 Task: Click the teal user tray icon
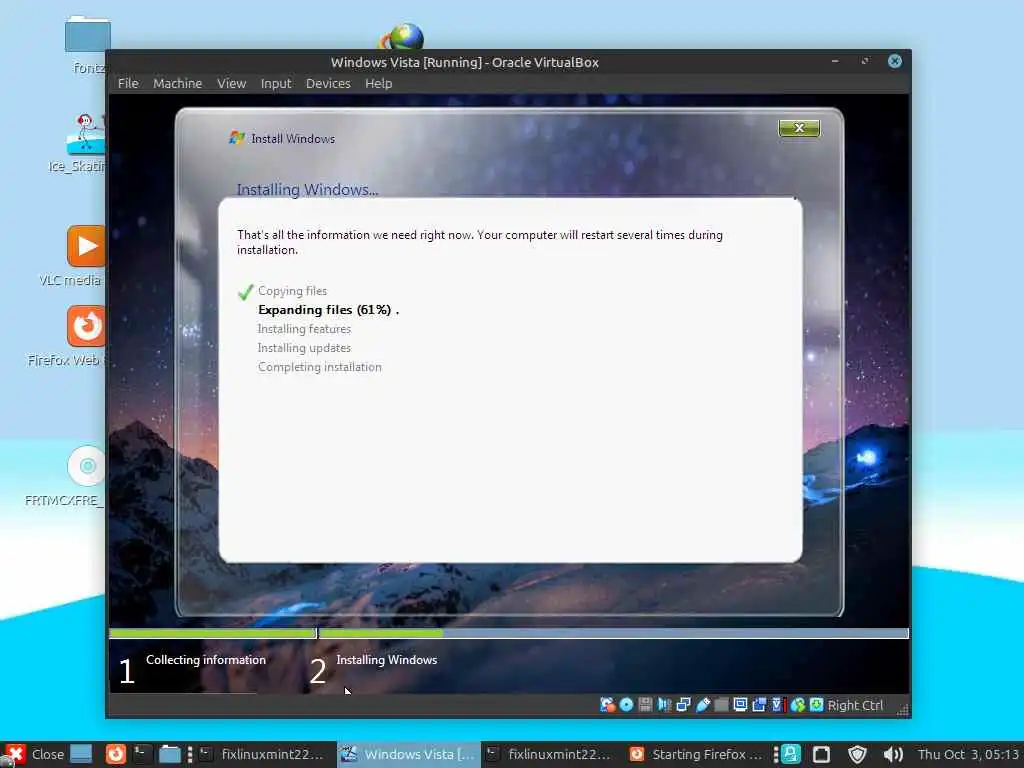click(x=790, y=754)
